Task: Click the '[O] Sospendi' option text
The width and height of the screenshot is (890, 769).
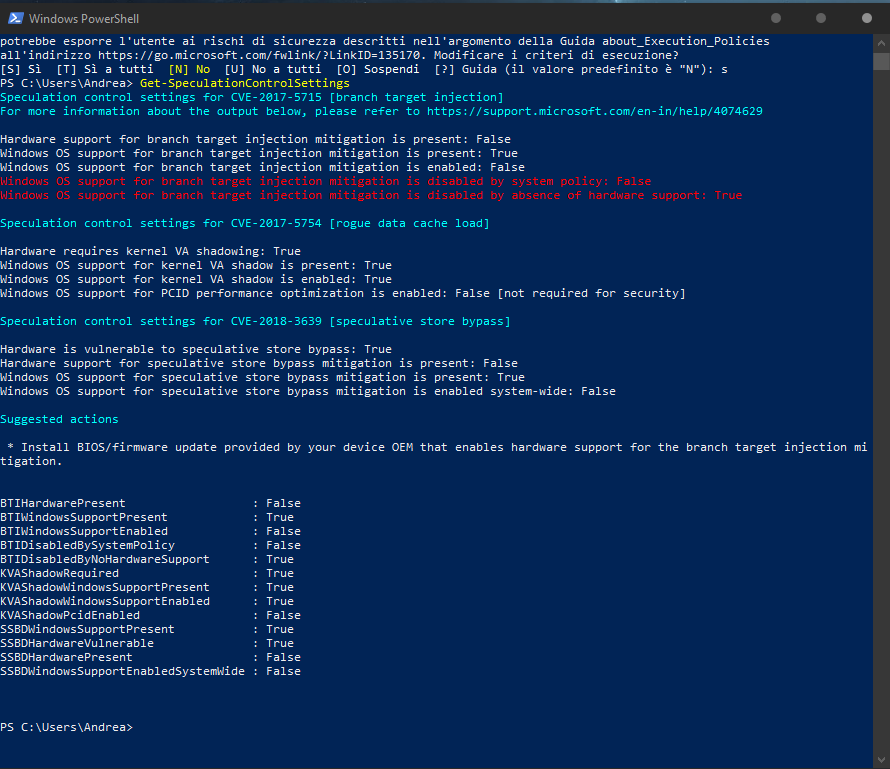Action: tap(378, 69)
